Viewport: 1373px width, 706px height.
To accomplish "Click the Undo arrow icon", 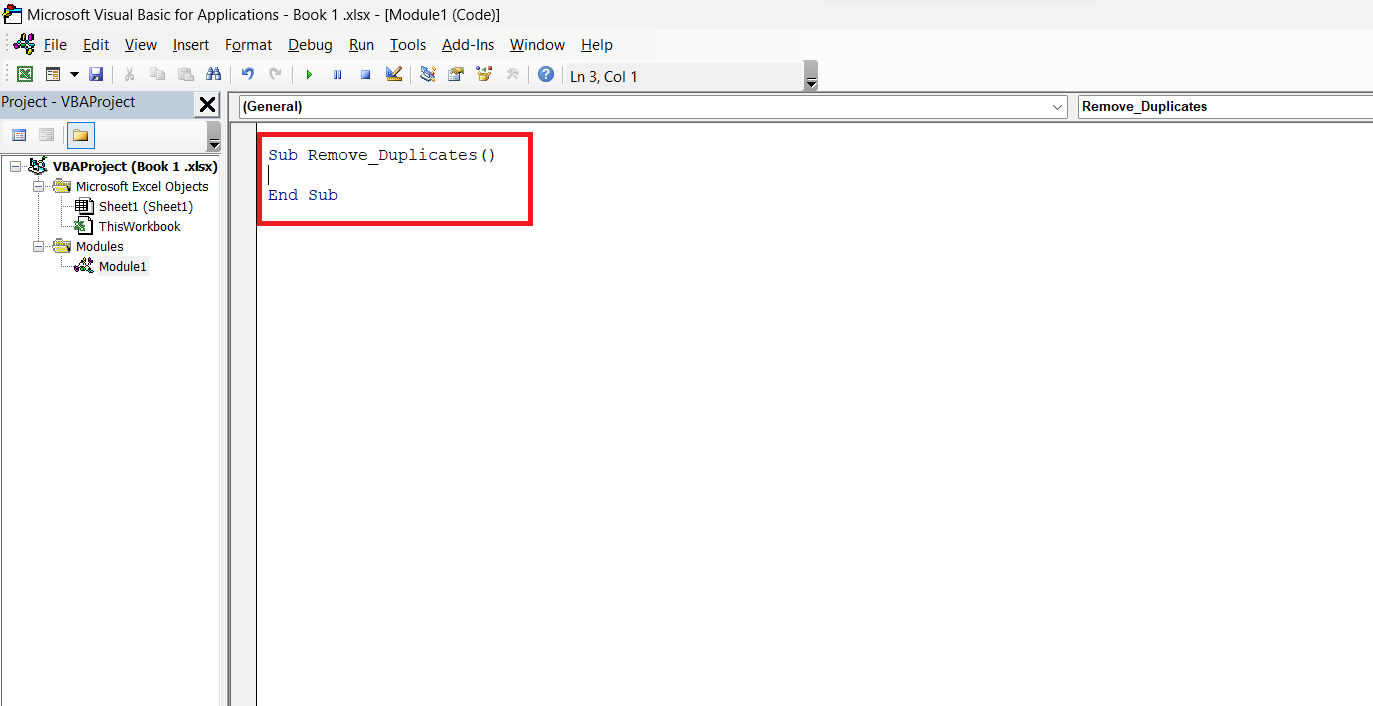I will (248, 75).
